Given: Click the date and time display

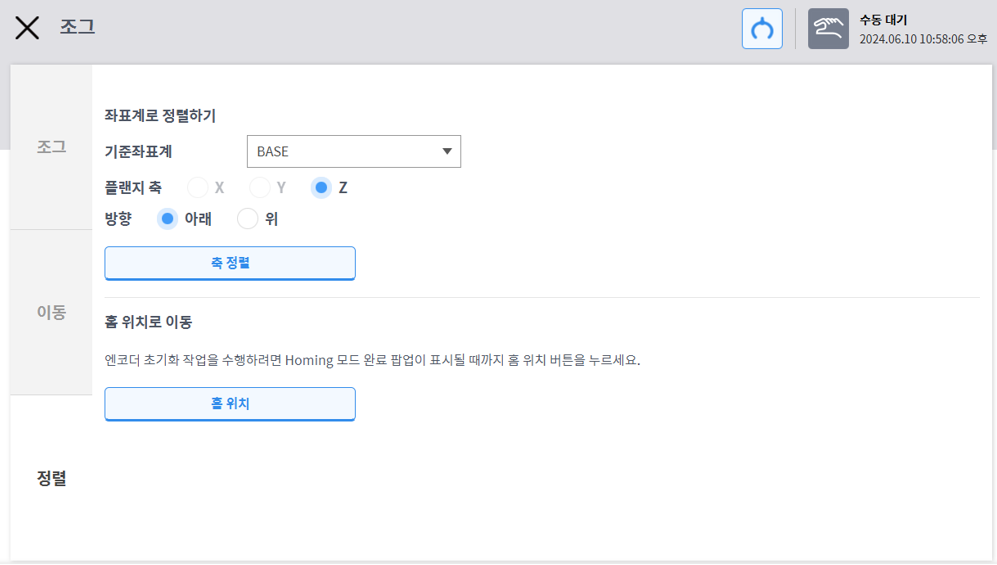Looking at the screenshot, I should [x=922, y=39].
